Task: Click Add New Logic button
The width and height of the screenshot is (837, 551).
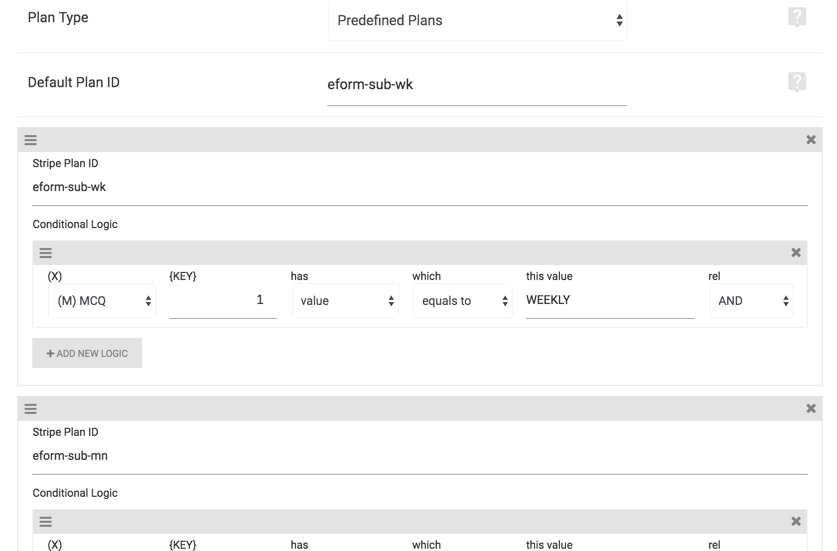Action: click(x=87, y=353)
